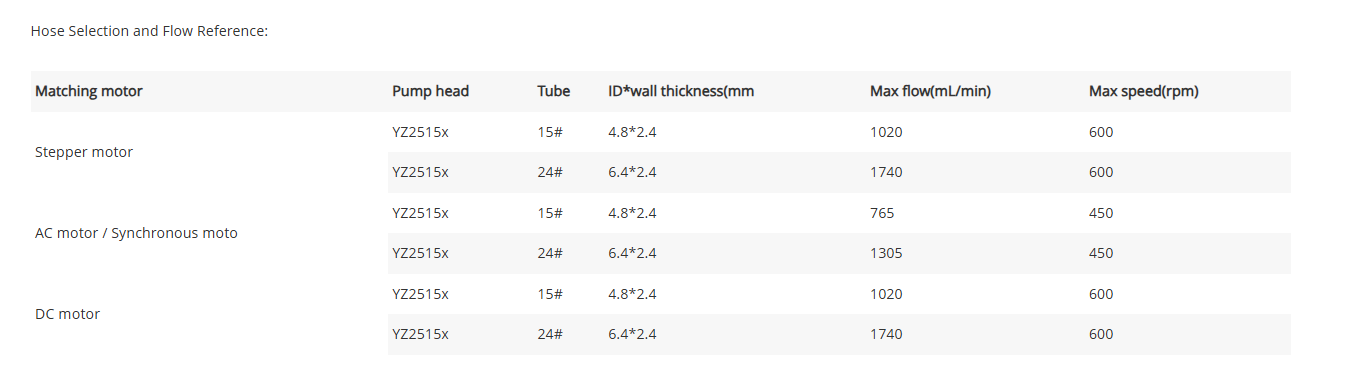Click the 'Max speed(rpm)' column header
The width and height of the screenshot is (1347, 379).
tap(1143, 91)
